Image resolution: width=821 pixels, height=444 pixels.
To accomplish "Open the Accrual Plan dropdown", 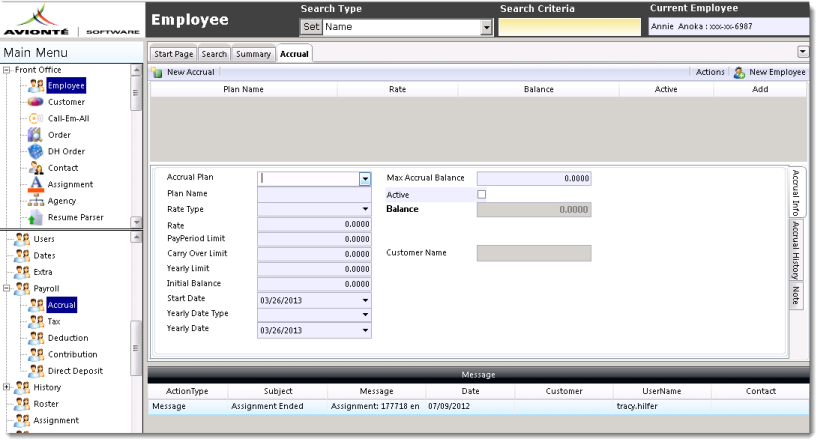I will [x=365, y=179].
